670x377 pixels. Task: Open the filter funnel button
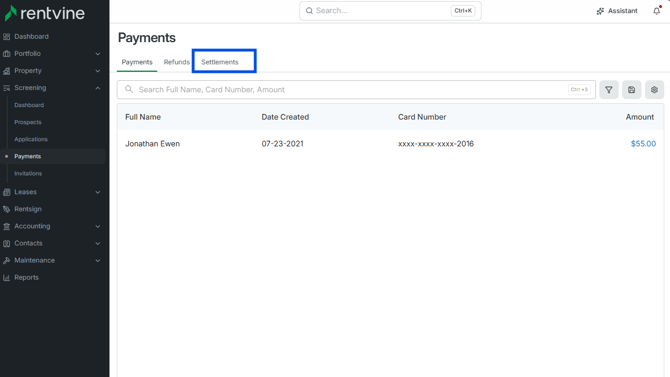(x=609, y=90)
